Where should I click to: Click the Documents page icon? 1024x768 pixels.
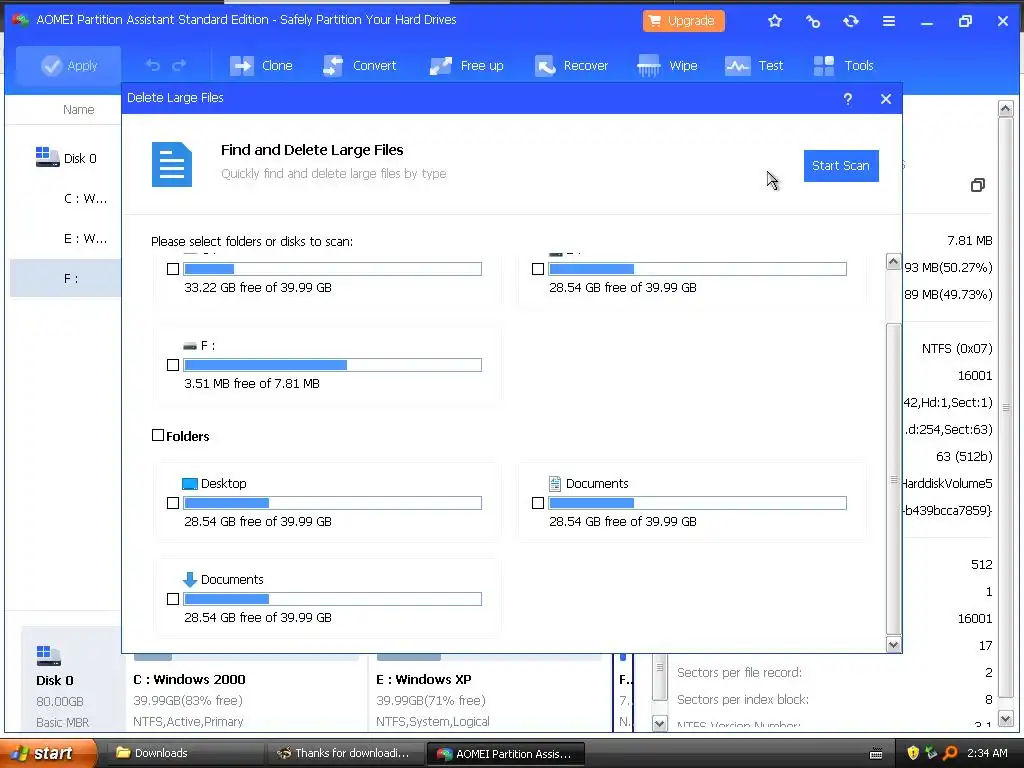point(554,484)
